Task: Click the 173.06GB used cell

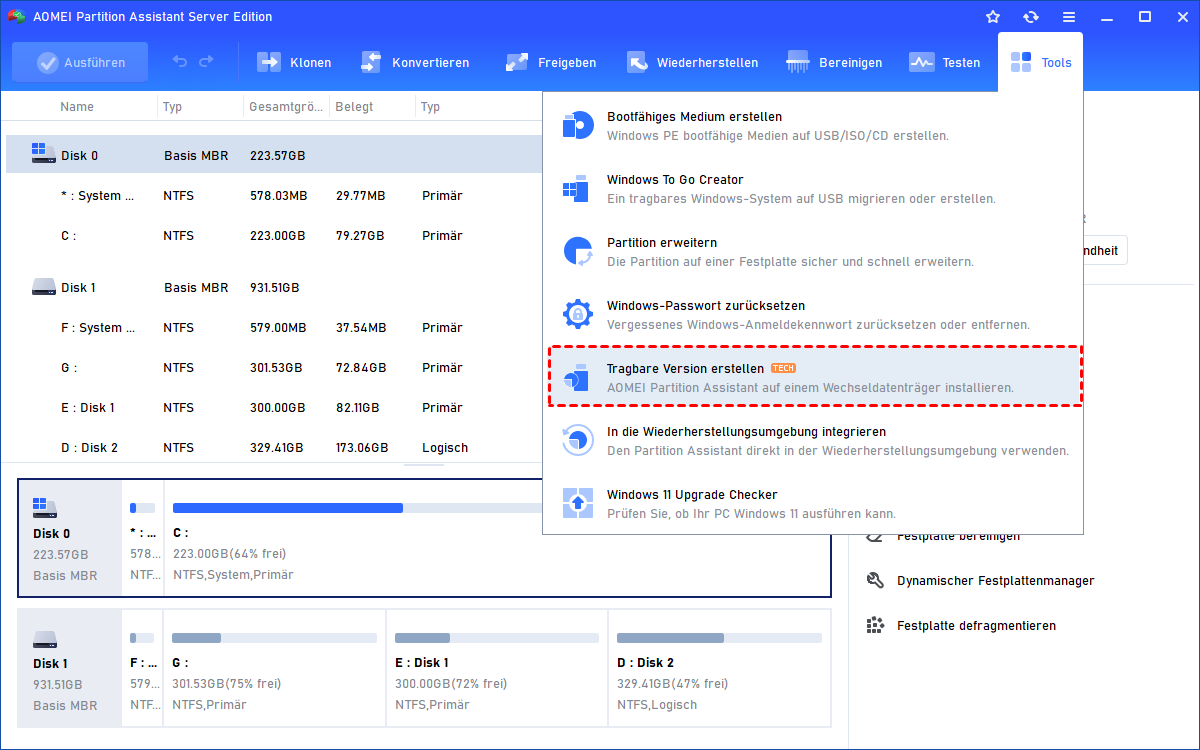Action: tap(363, 448)
